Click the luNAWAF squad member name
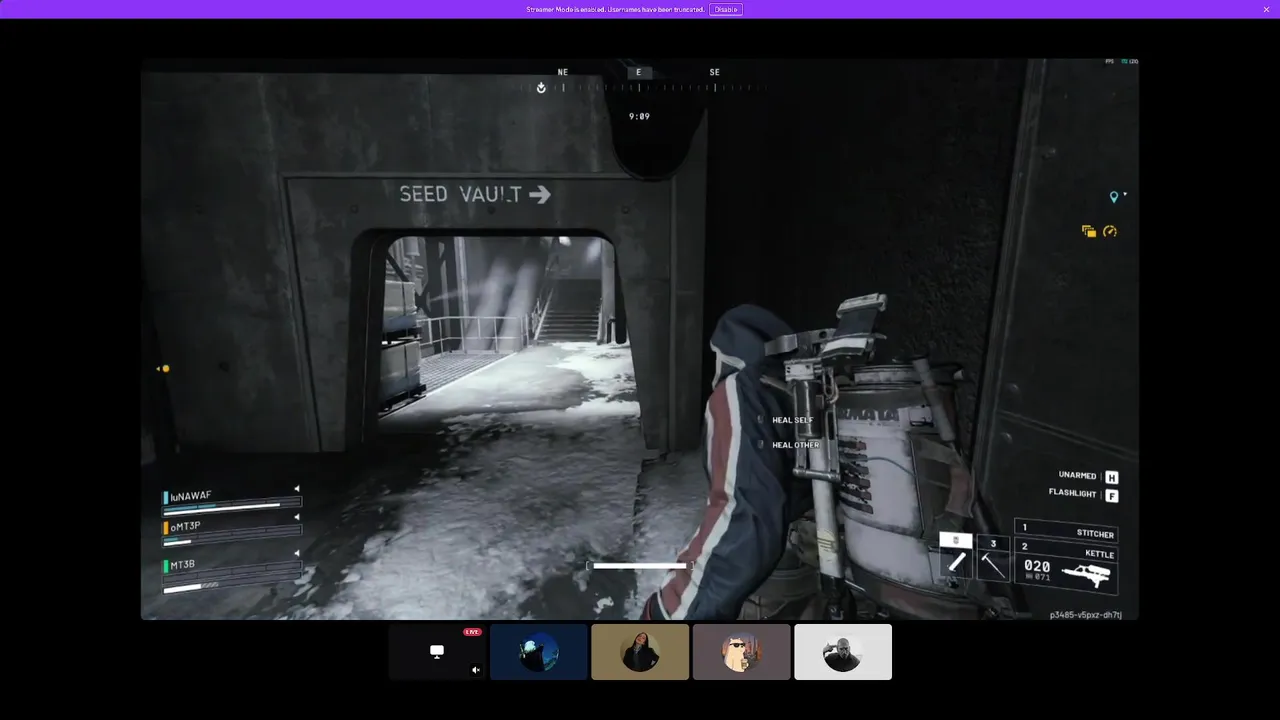1280x720 pixels. [191, 496]
